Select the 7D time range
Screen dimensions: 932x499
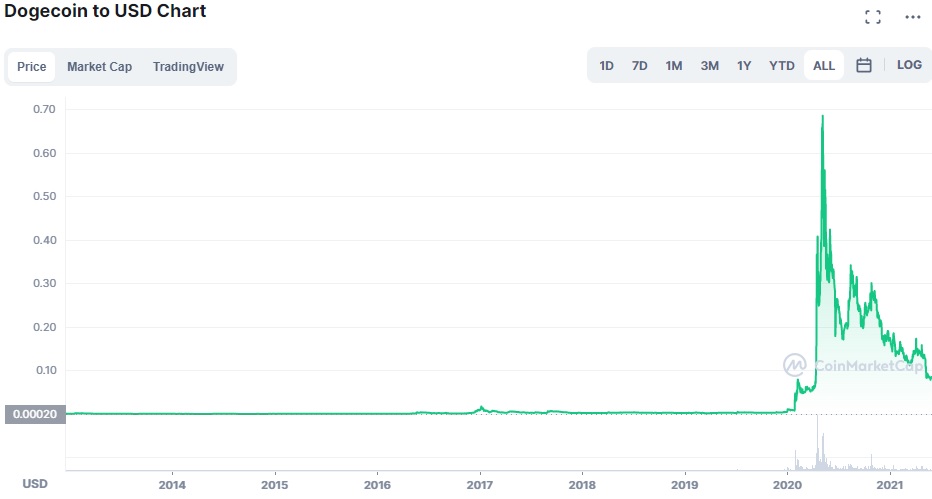coord(640,66)
